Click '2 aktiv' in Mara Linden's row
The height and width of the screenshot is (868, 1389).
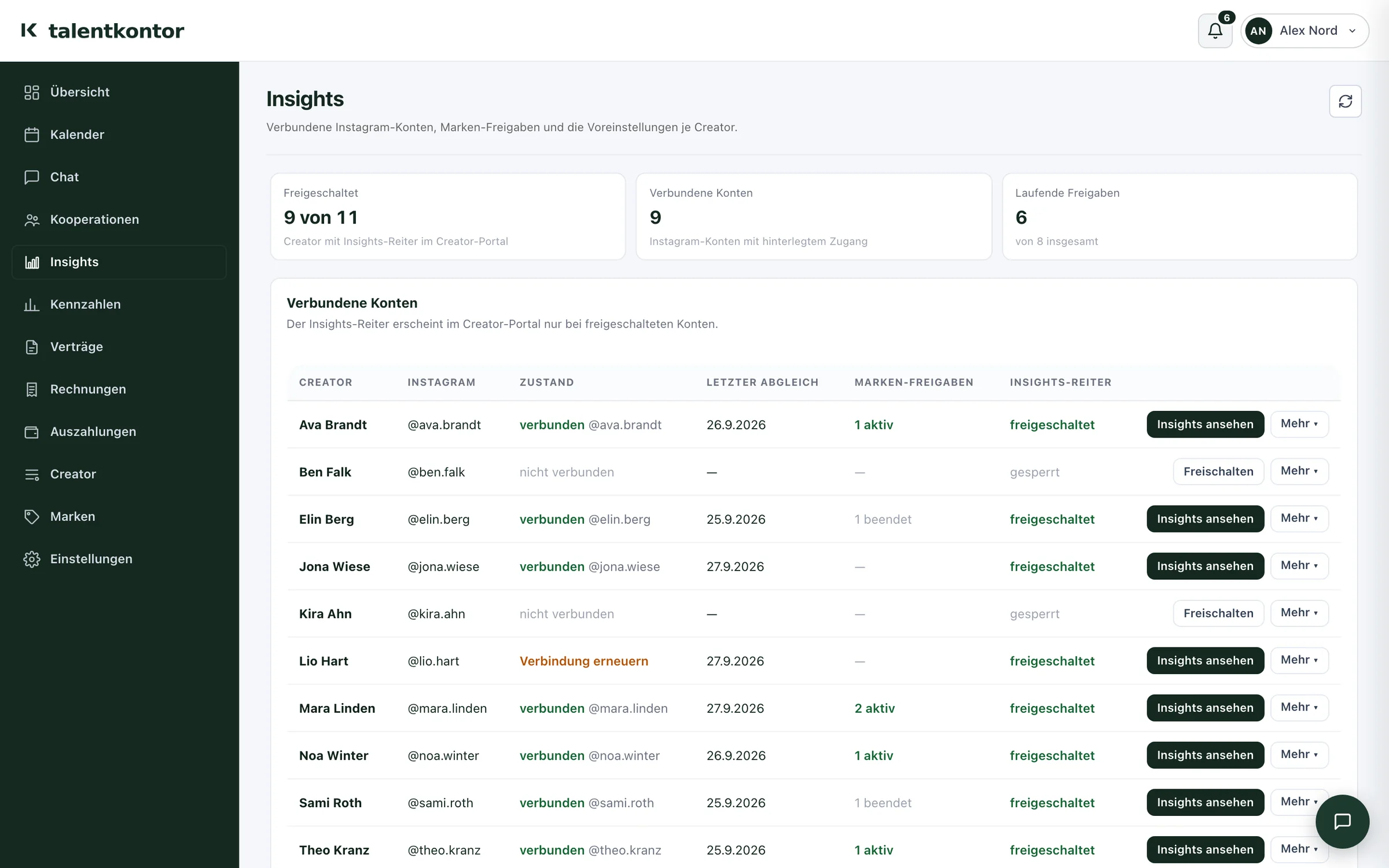pyautogui.click(x=874, y=708)
